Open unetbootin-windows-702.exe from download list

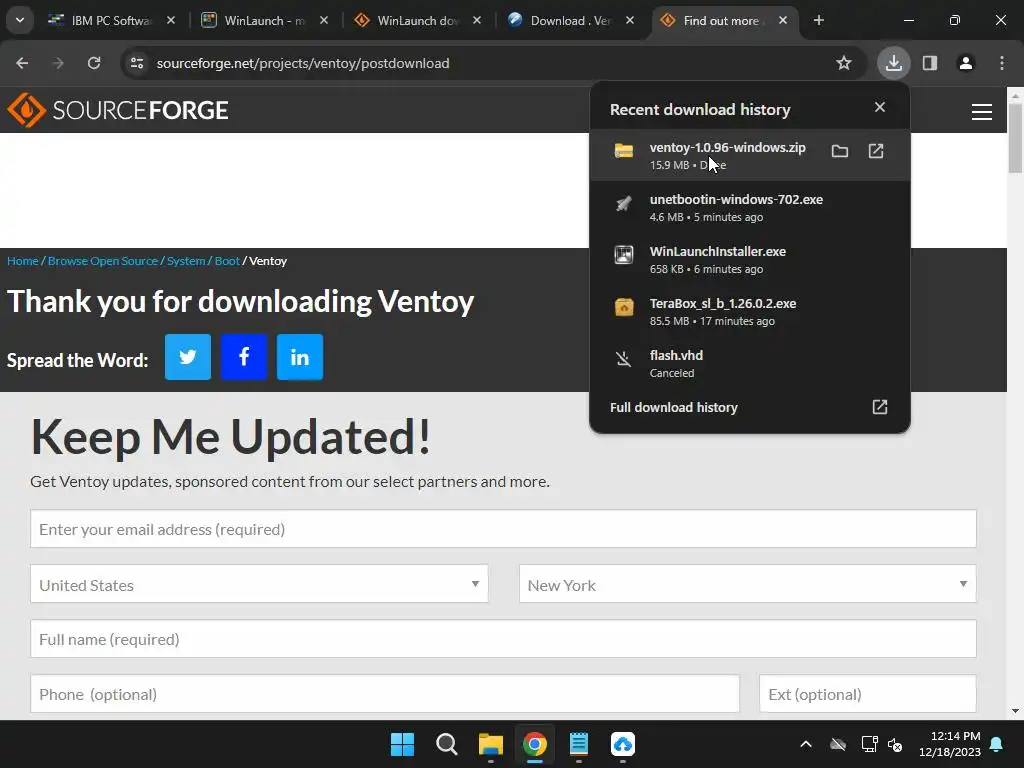[x=749, y=207]
